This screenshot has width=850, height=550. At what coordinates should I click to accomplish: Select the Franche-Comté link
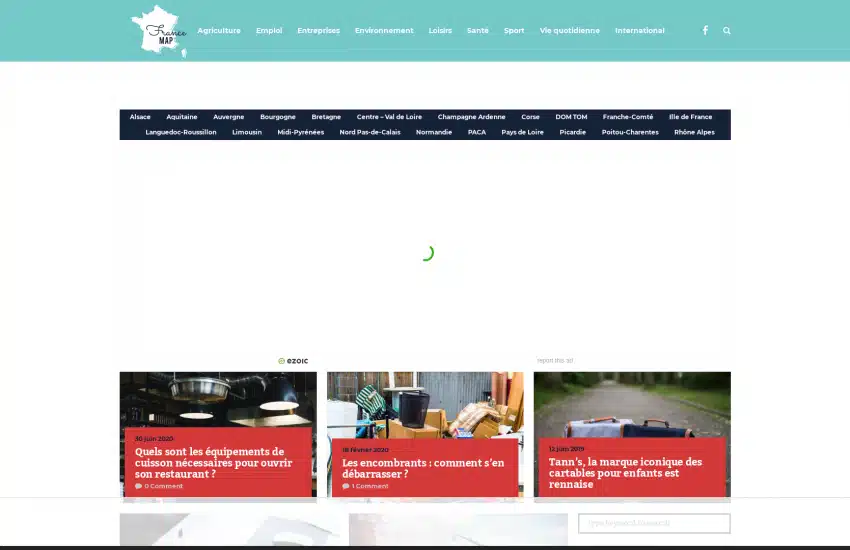[628, 117]
